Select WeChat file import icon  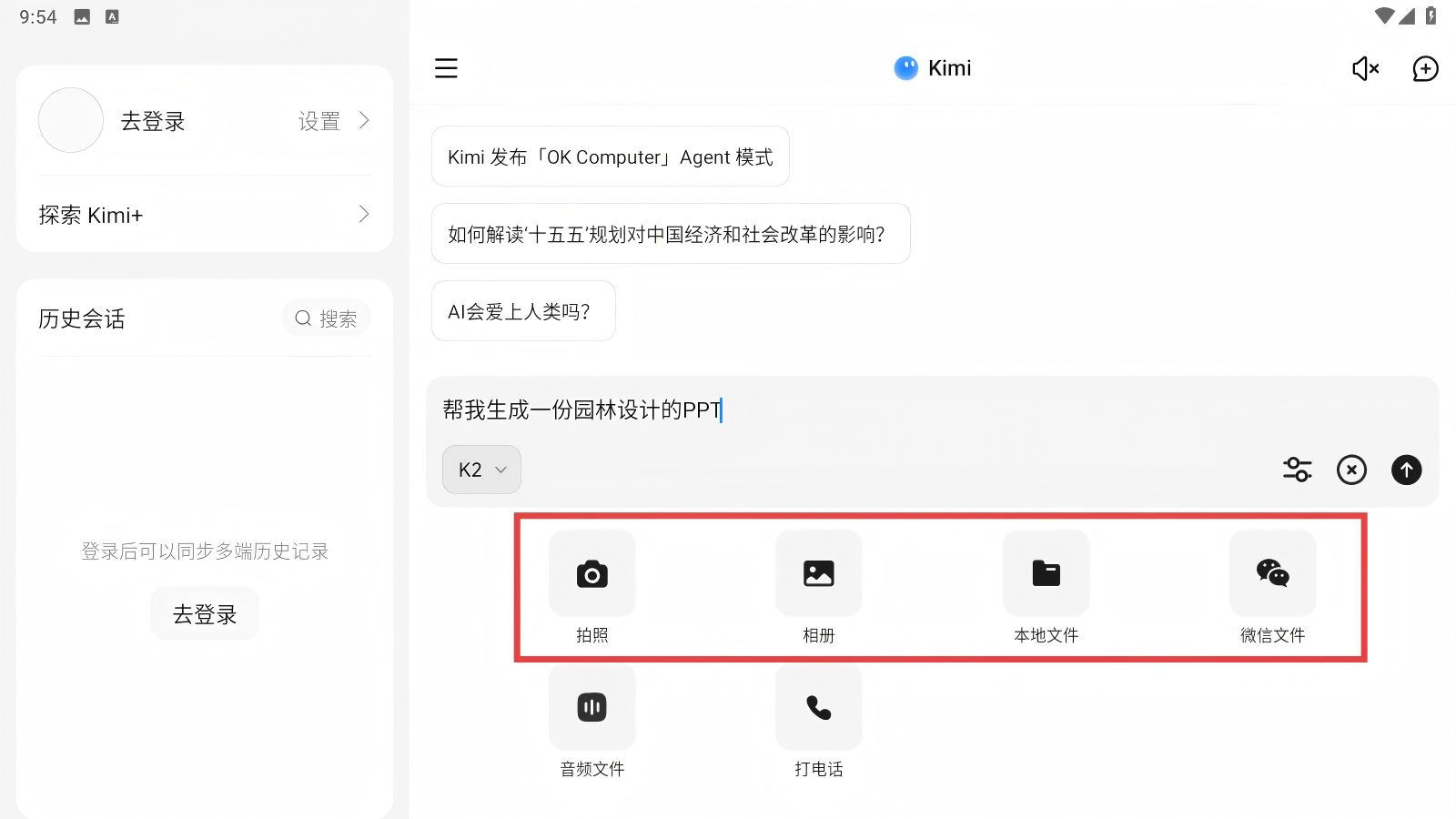pos(1272,574)
